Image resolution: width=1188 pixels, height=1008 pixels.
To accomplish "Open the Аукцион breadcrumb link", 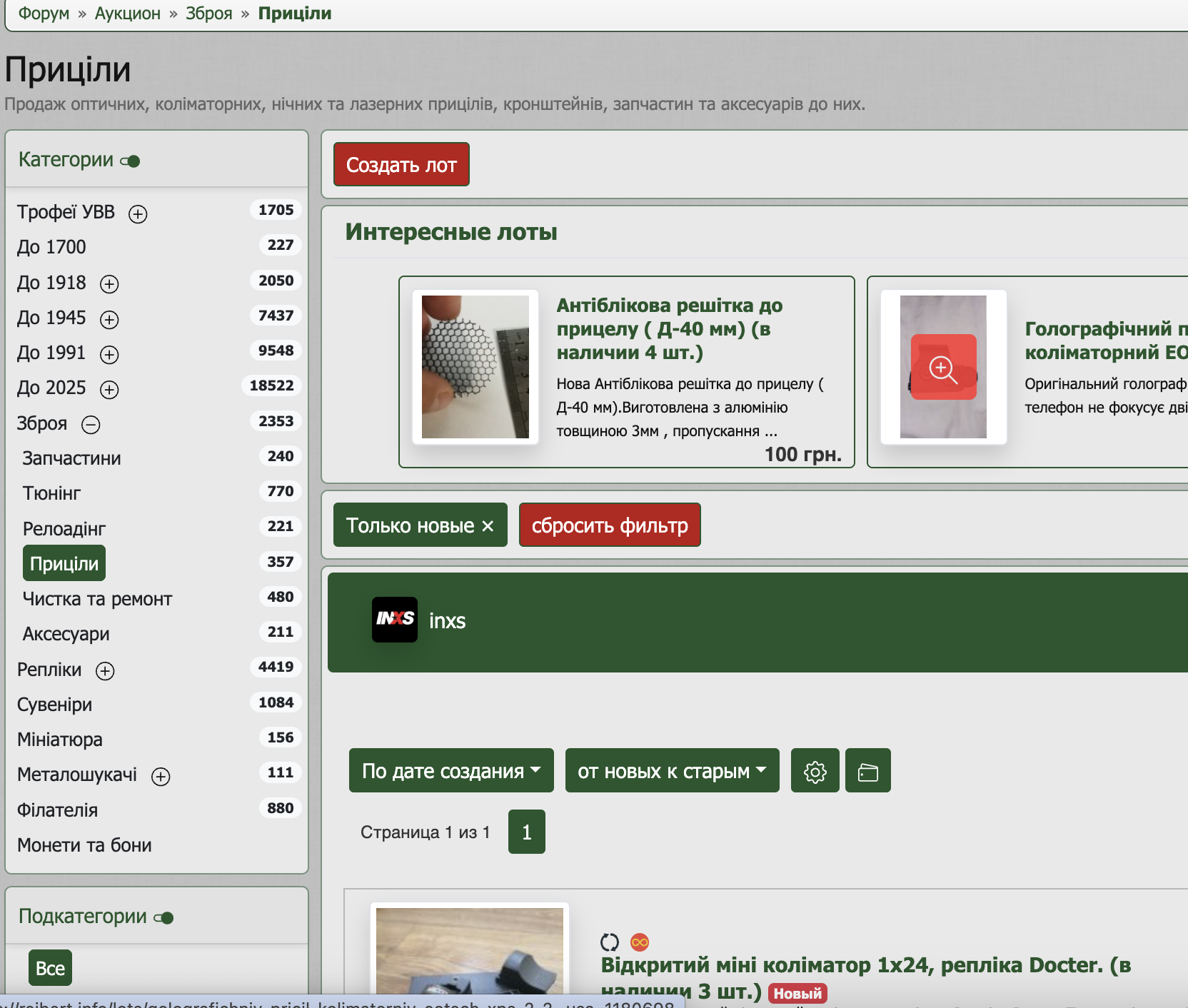I will point(127,14).
